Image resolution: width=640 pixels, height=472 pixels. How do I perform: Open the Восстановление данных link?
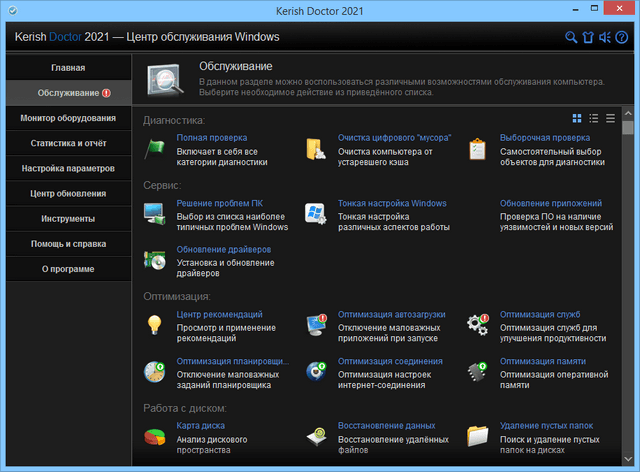[x=386, y=425]
